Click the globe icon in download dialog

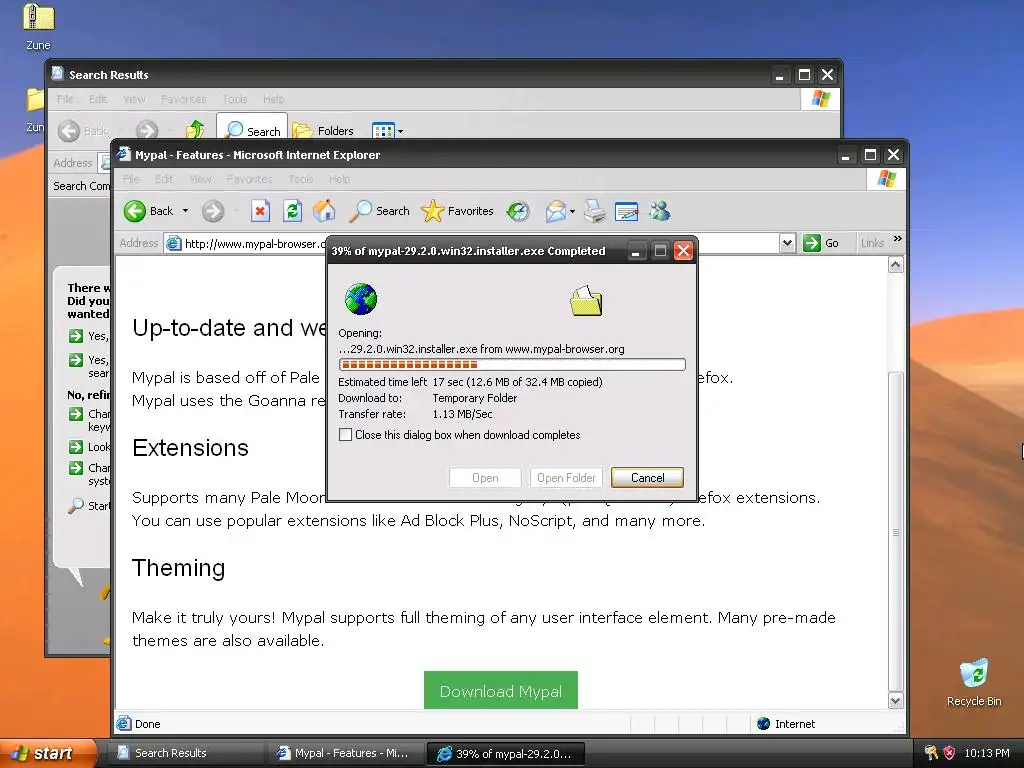[x=360, y=299]
